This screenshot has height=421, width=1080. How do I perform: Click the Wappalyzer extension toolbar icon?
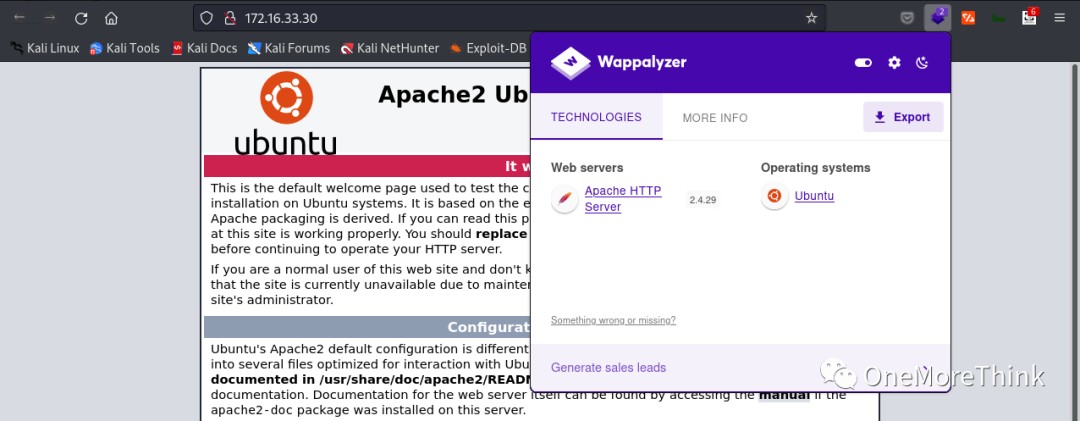[937, 18]
